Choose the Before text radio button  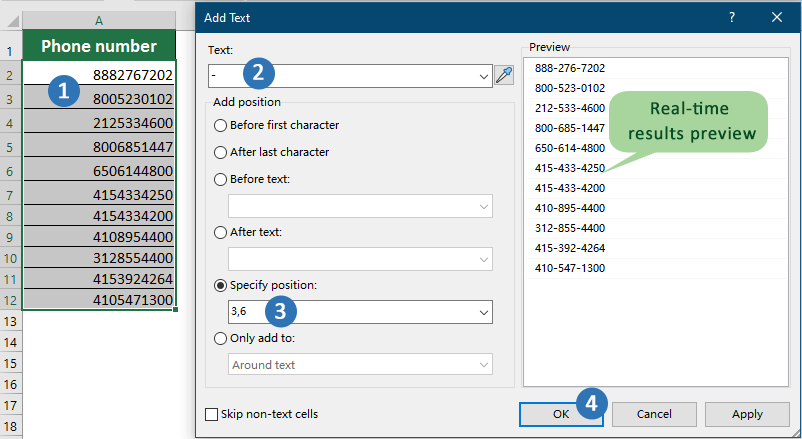pos(221,179)
